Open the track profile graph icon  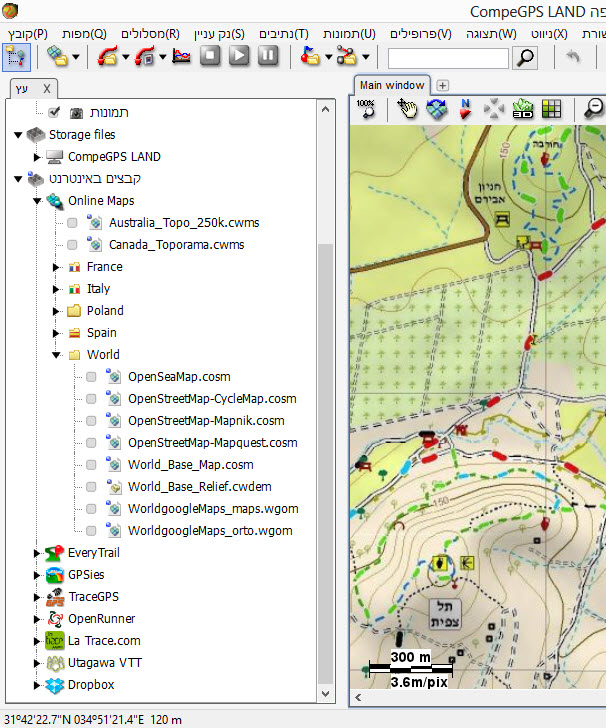(x=181, y=57)
